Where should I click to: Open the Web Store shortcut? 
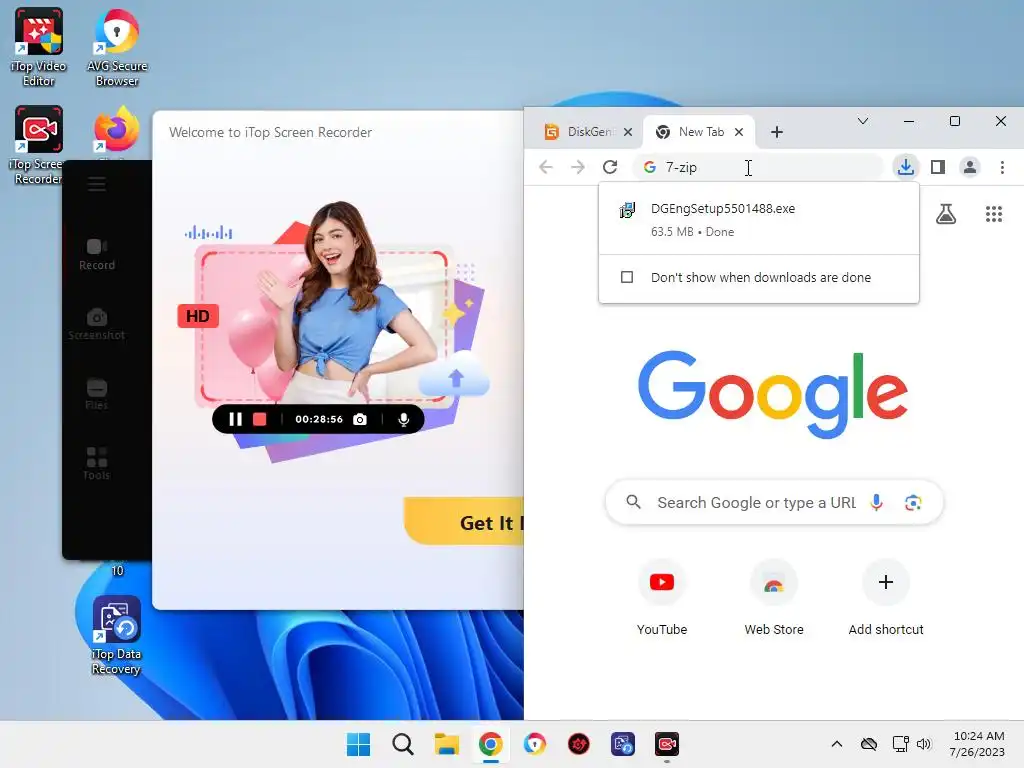coord(774,597)
